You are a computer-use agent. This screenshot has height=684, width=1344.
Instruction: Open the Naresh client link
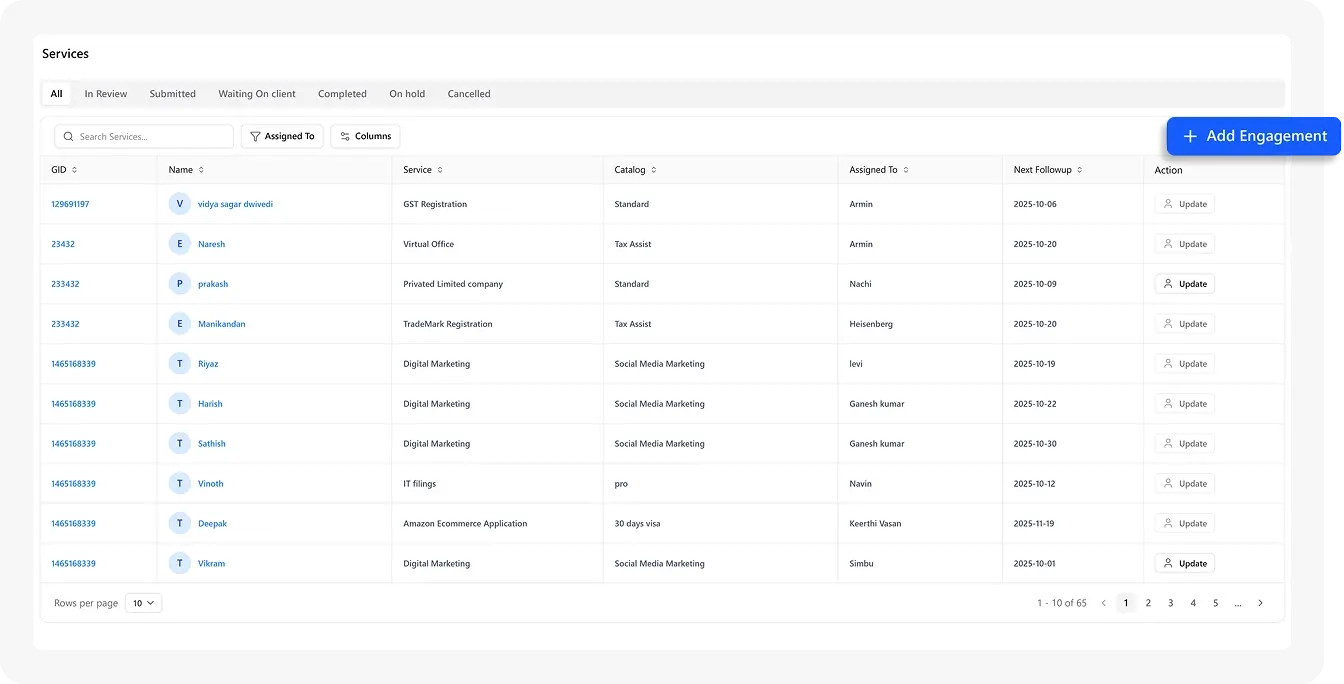211,244
